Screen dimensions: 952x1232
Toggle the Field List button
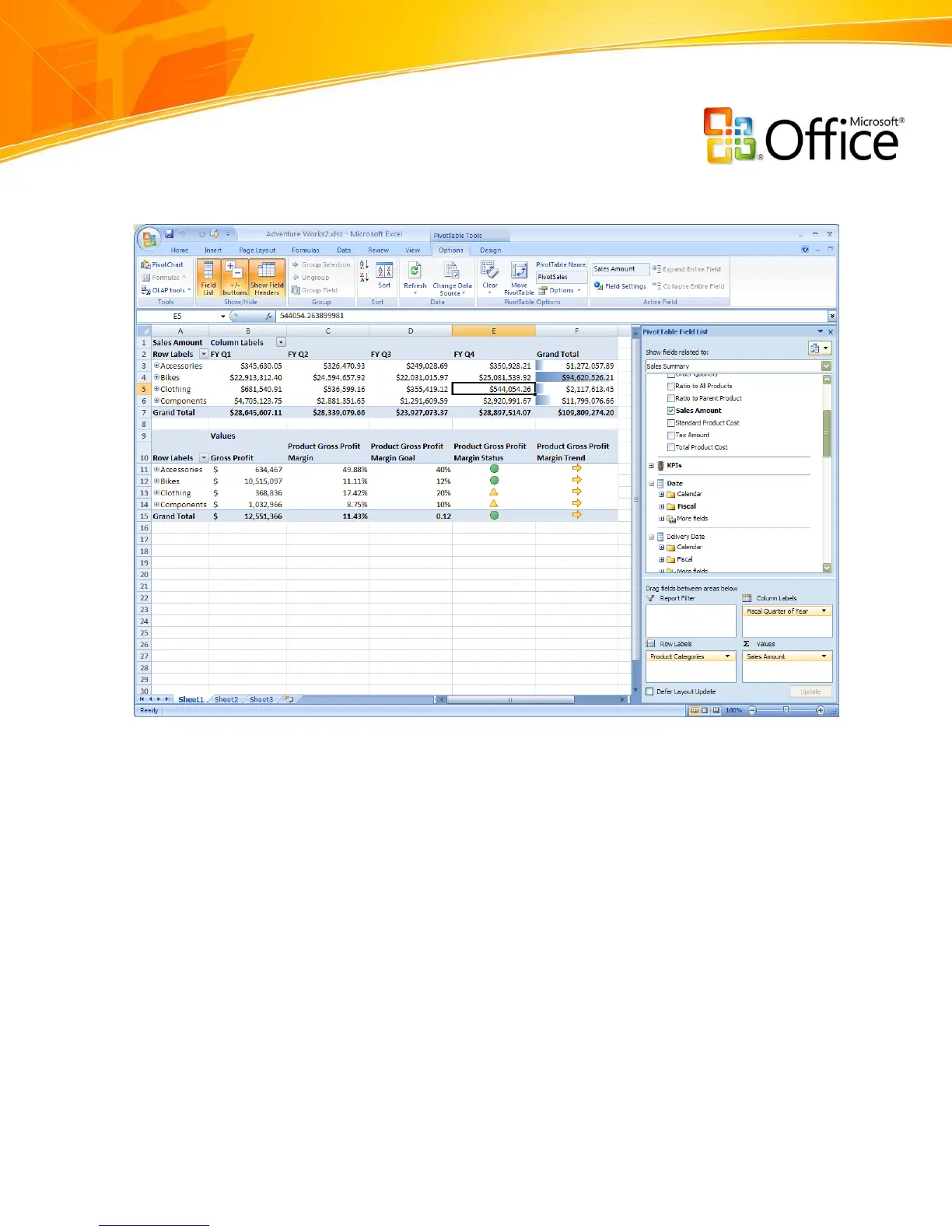208,278
